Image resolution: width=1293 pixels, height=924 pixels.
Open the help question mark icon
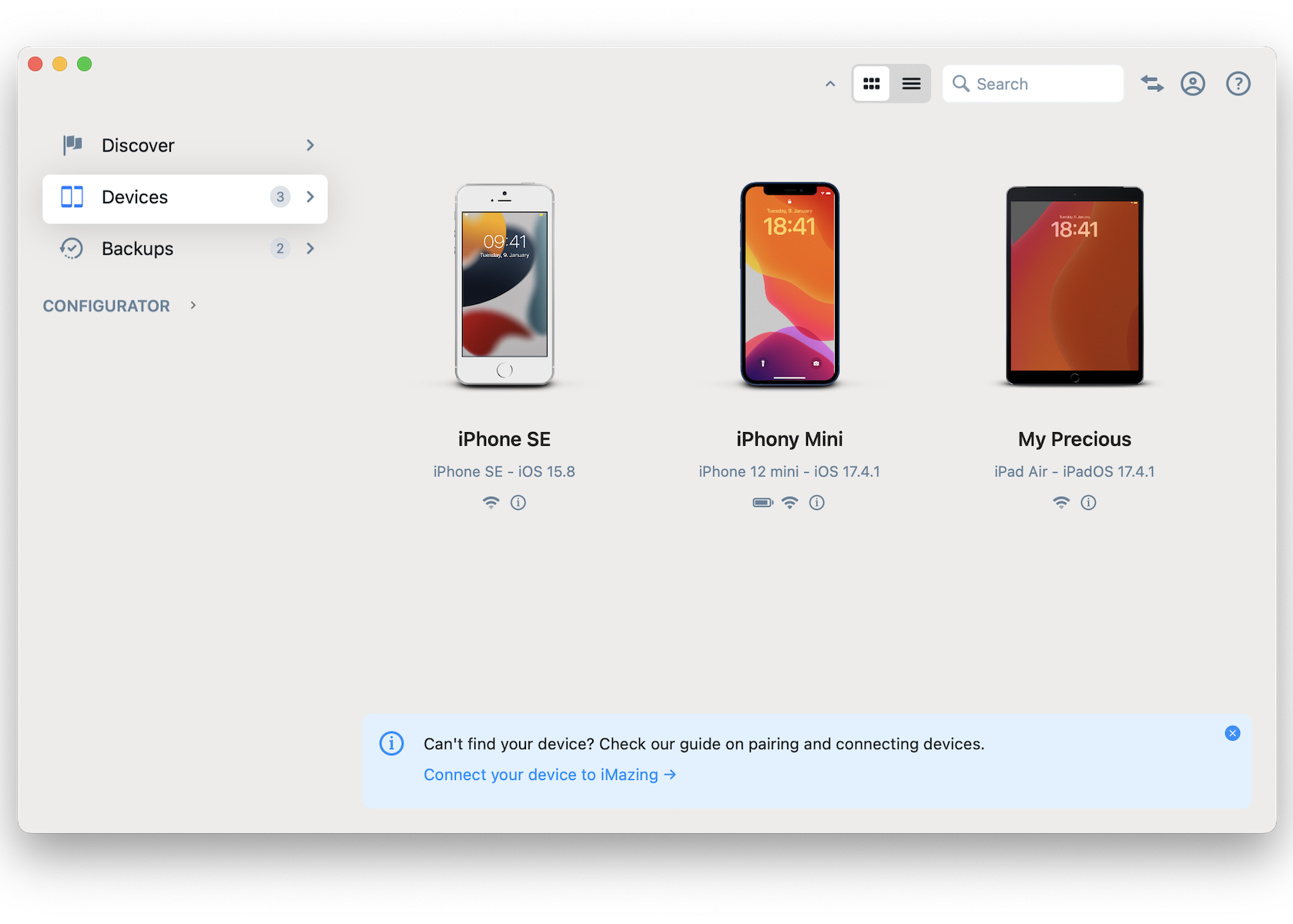point(1238,84)
